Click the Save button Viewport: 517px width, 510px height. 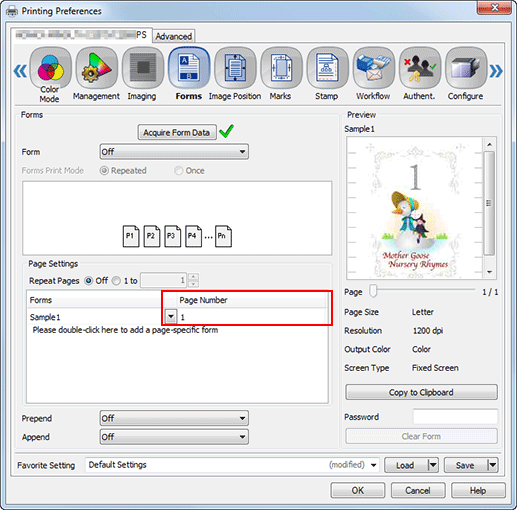tap(465, 465)
